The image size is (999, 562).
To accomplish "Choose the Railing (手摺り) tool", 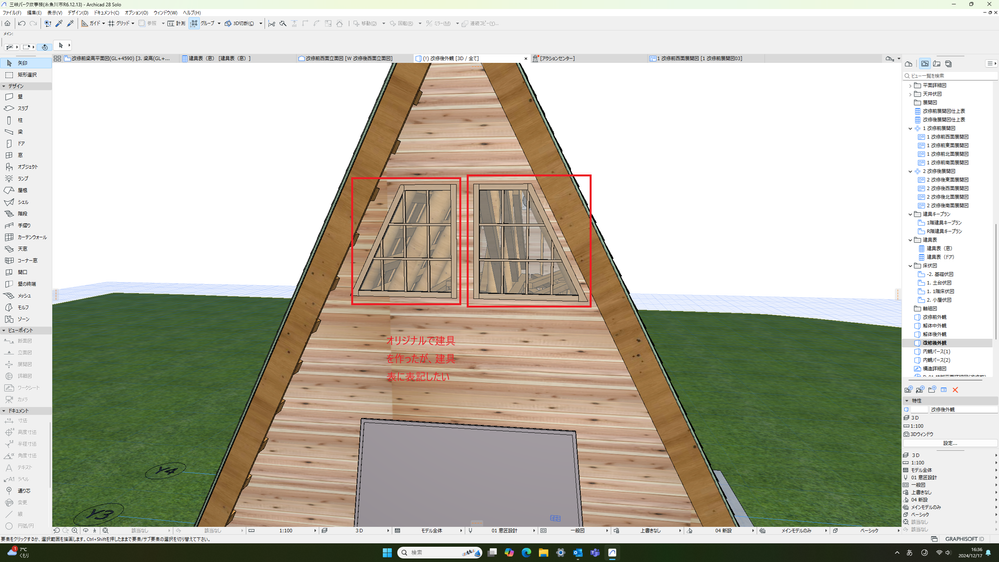I will pyautogui.click(x=25, y=225).
